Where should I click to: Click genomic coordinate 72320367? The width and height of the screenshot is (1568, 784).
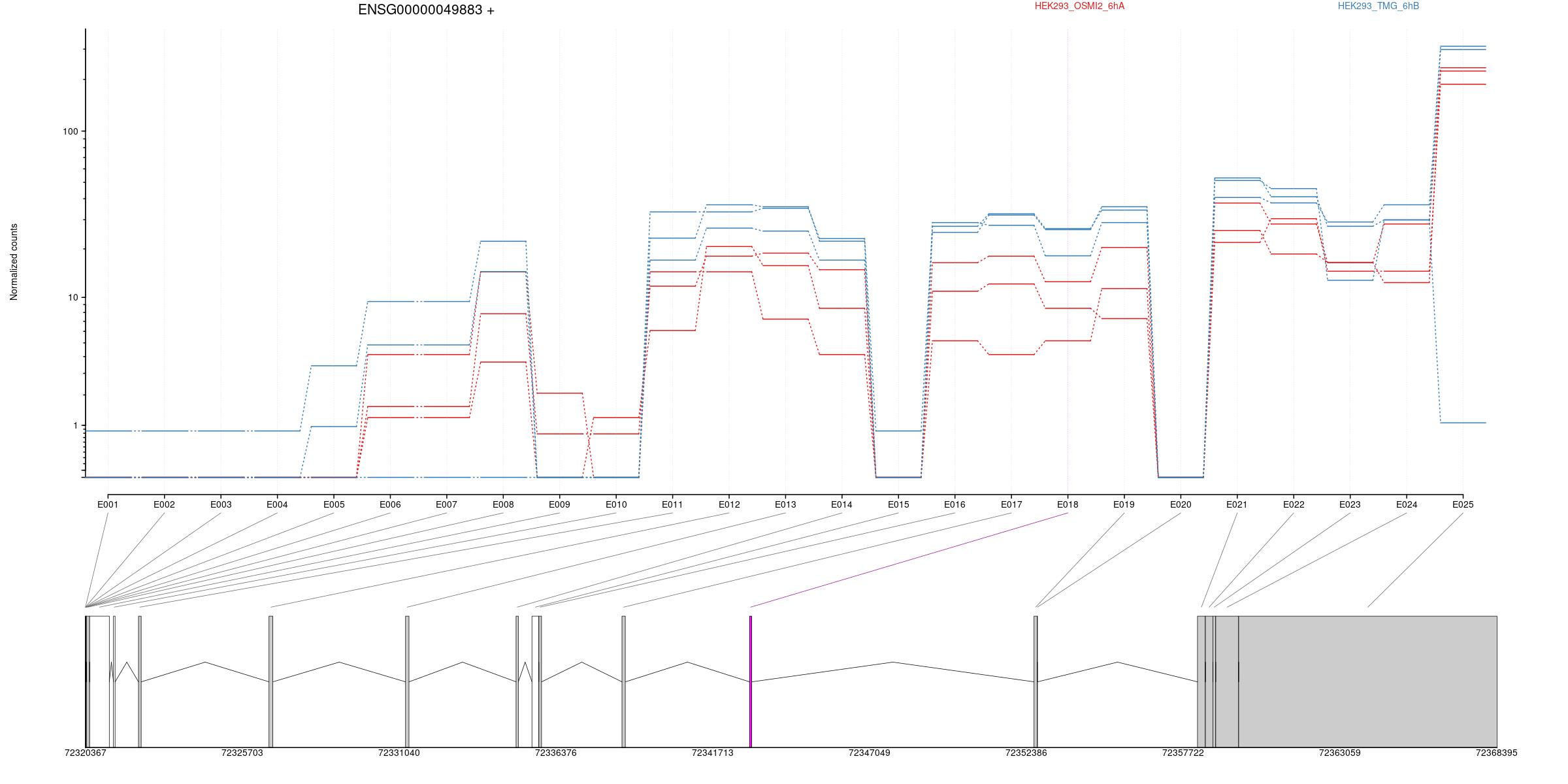(85, 753)
